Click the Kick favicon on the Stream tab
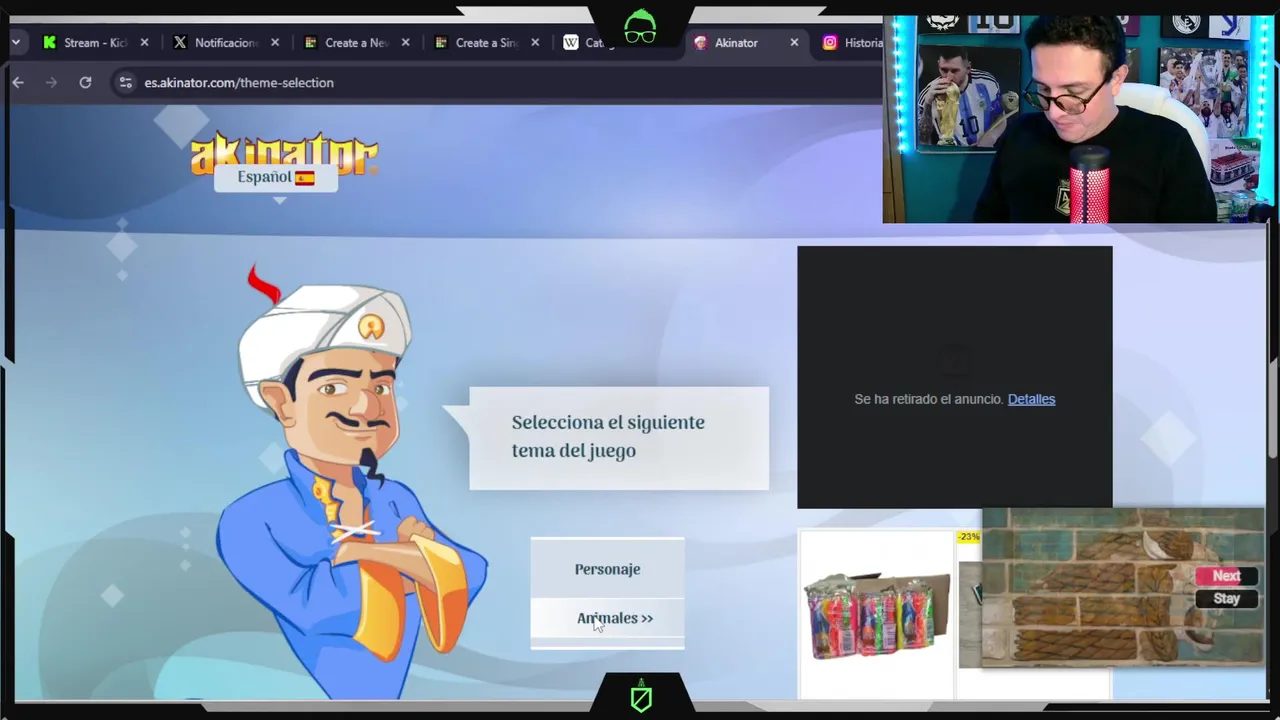The height and width of the screenshot is (720, 1280). click(49, 42)
